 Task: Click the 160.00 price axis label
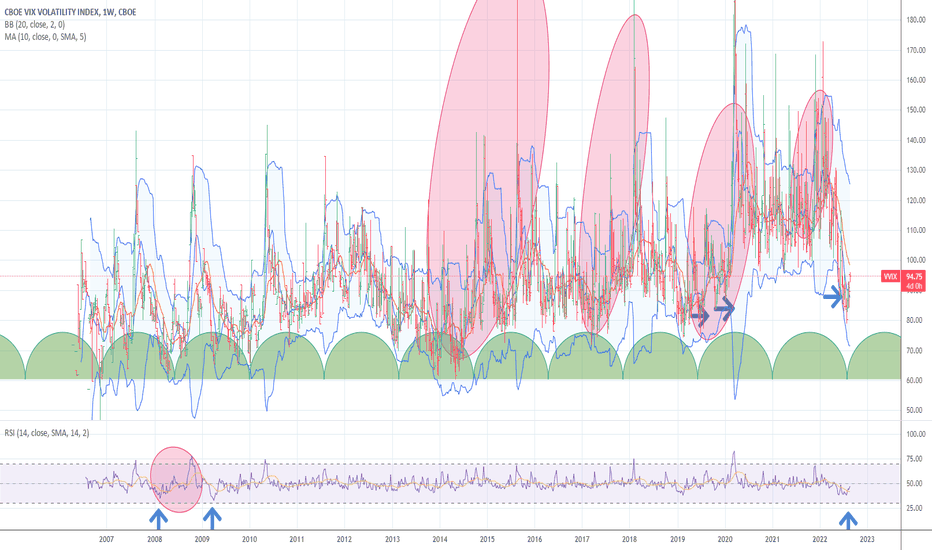pyautogui.click(x=916, y=80)
